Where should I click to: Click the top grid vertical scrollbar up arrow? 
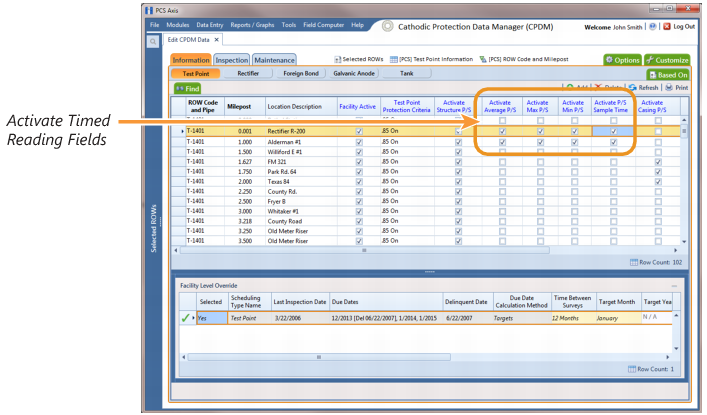[684, 120]
